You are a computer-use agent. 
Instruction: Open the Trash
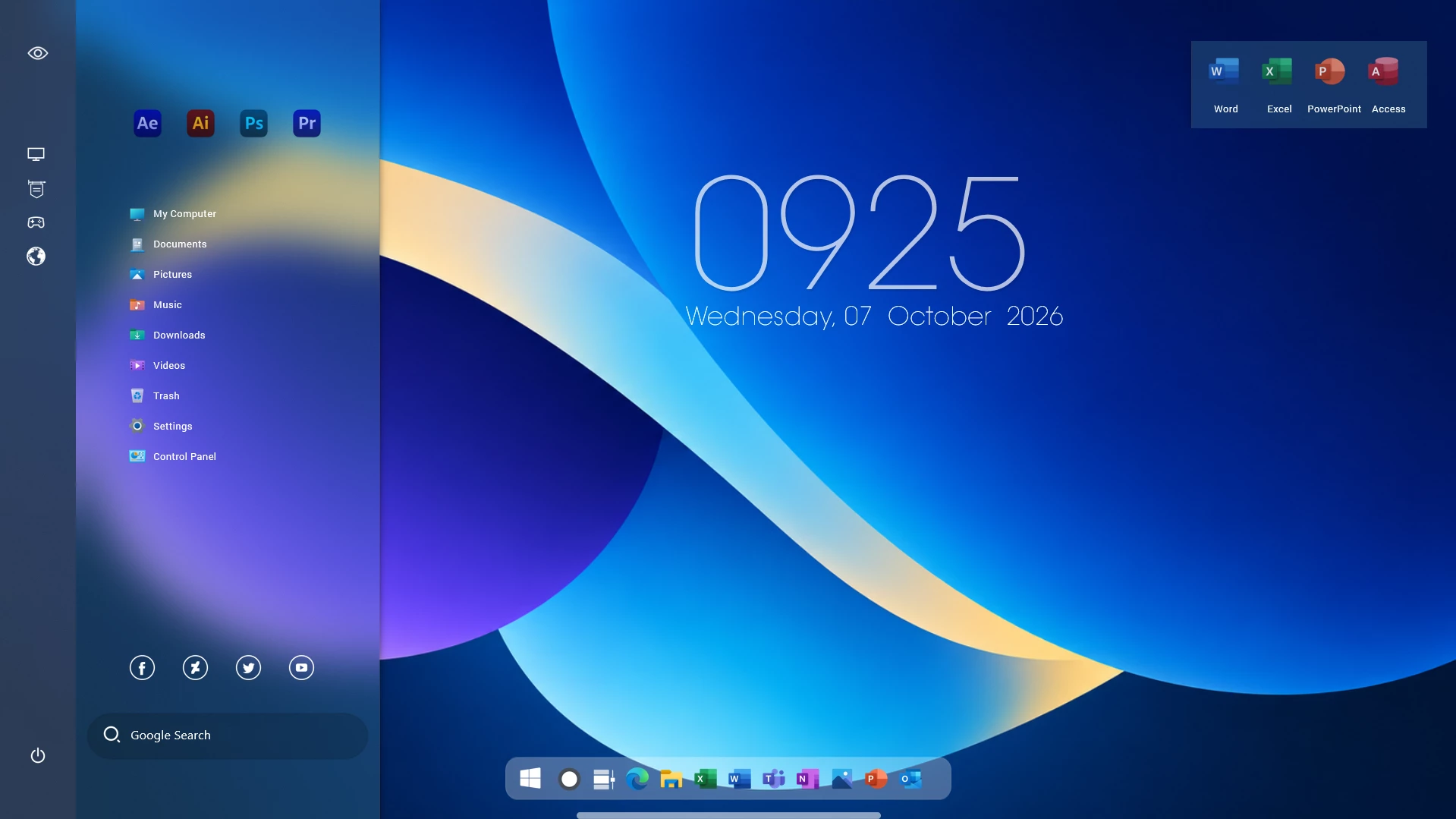[155, 396]
